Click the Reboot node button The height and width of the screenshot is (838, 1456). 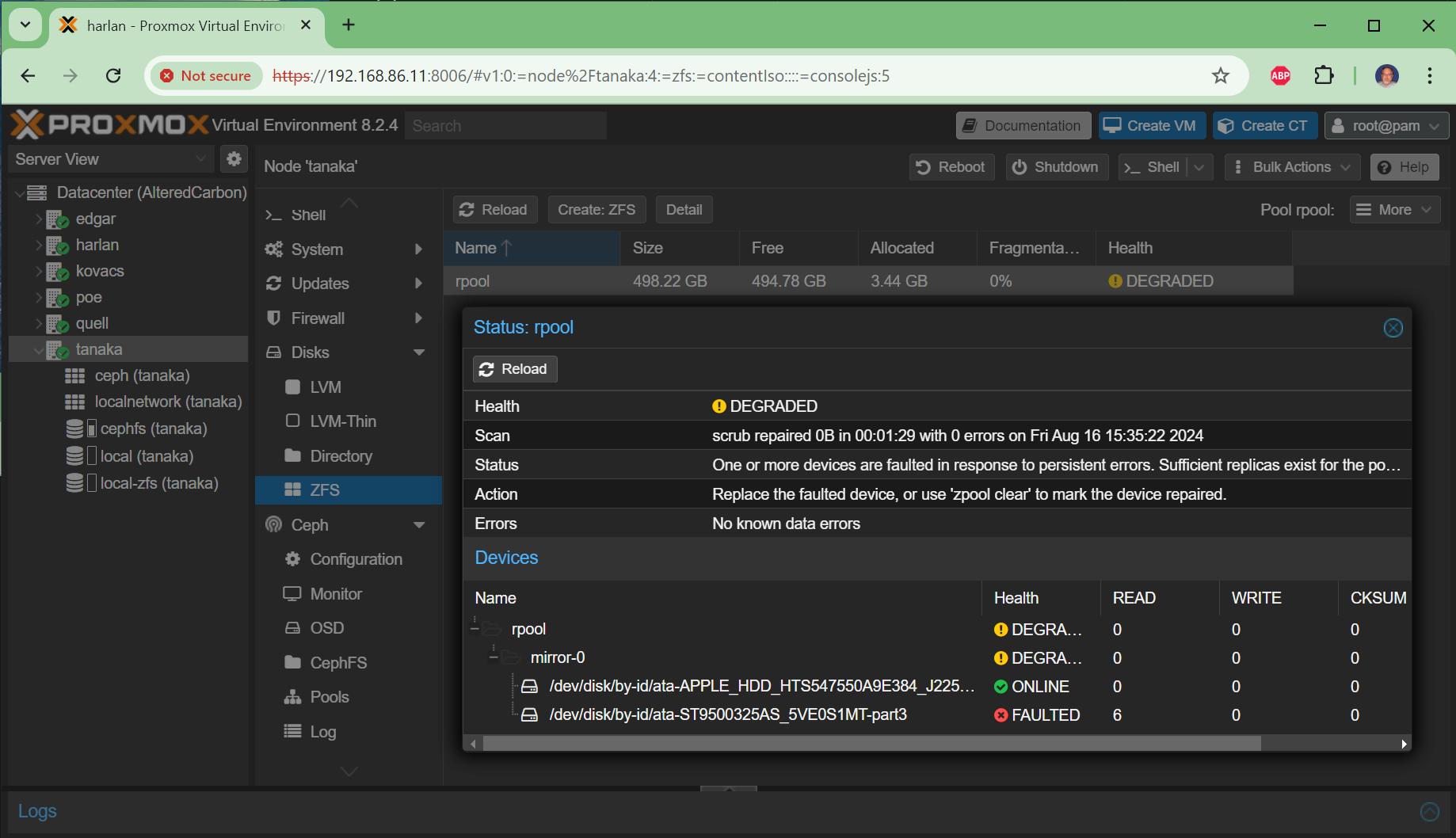click(x=951, y=167)
